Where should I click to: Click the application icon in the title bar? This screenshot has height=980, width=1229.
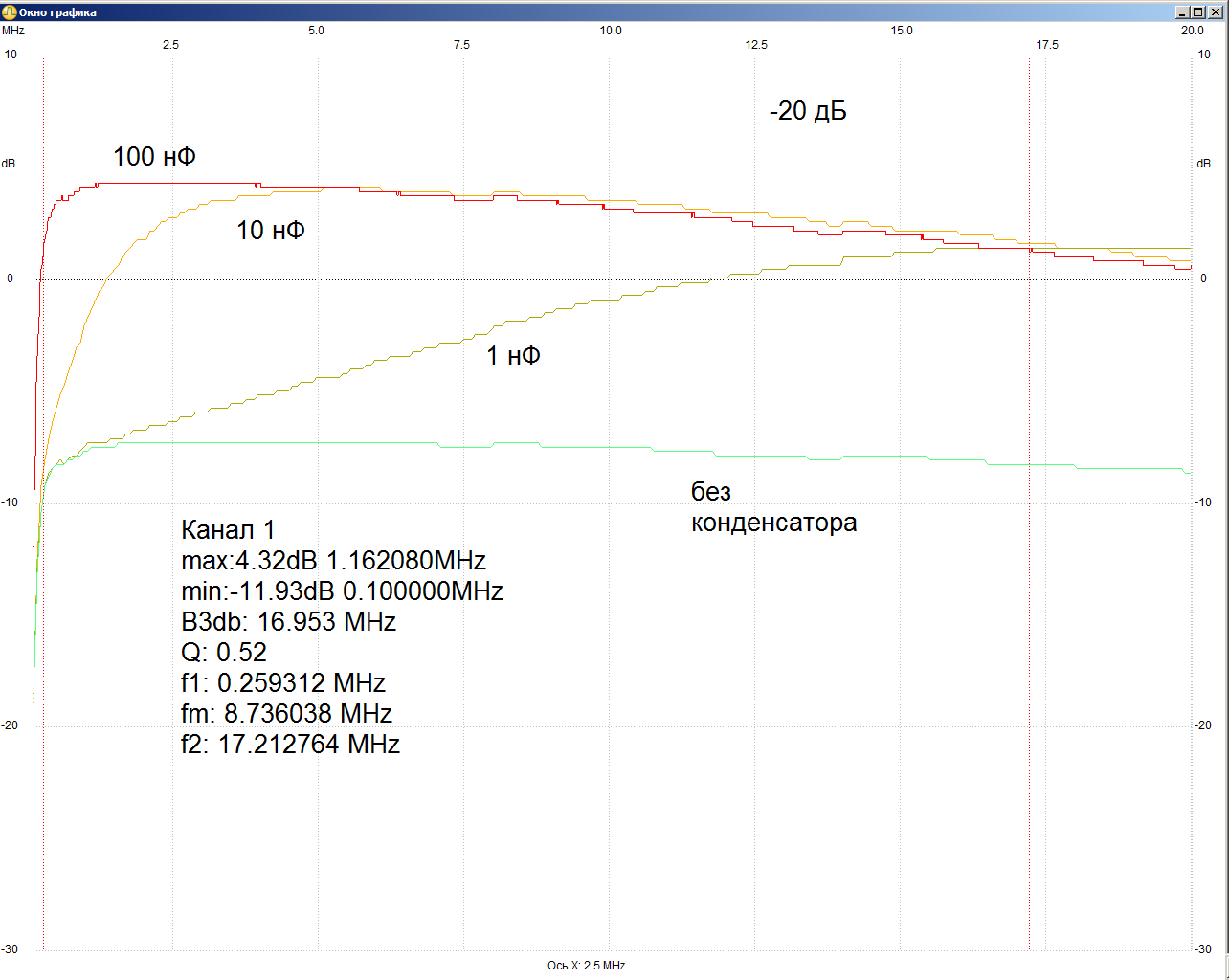(x=11, y=12)
